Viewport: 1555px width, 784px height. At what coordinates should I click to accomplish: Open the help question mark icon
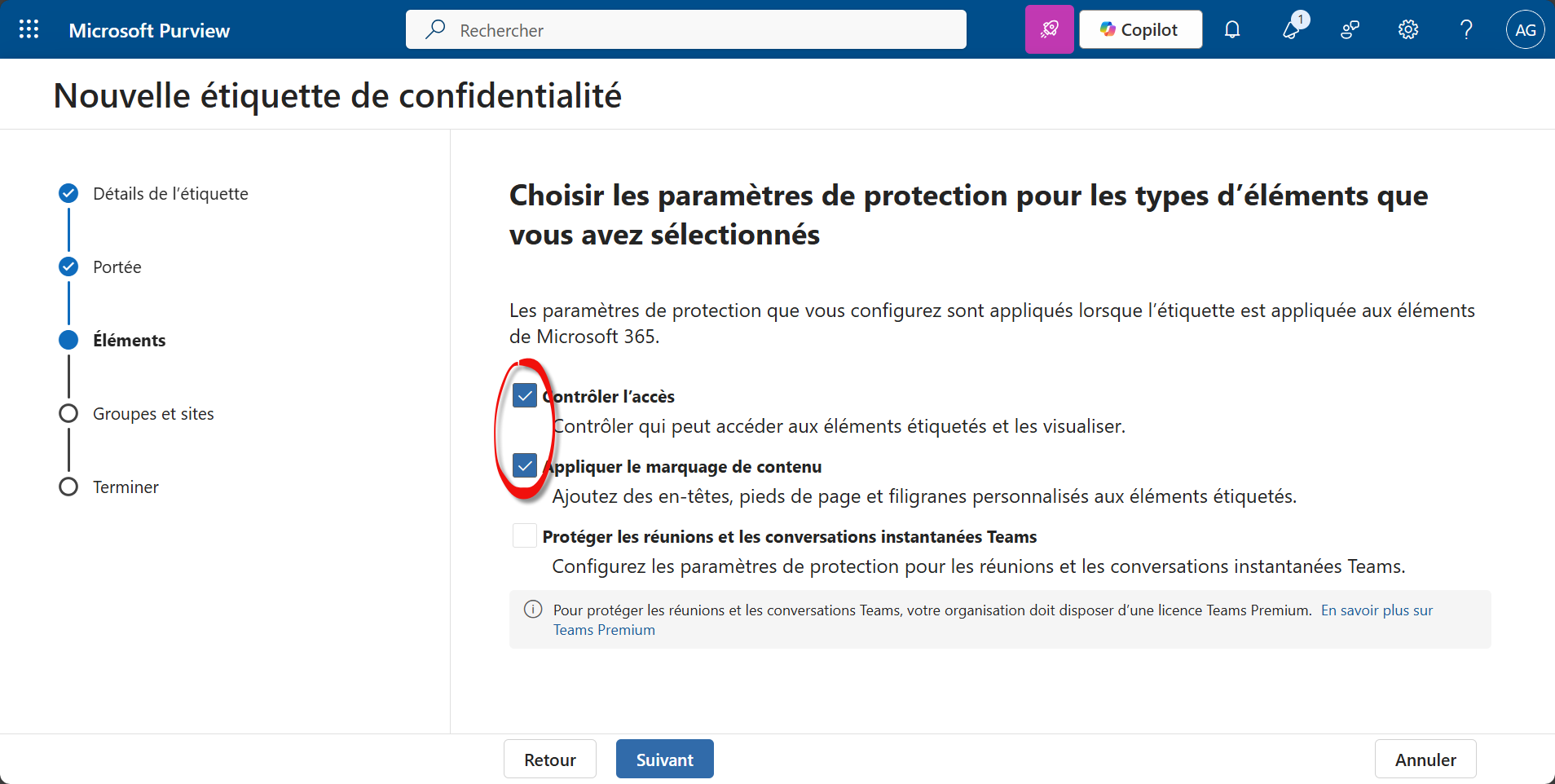click(1466, 30)
